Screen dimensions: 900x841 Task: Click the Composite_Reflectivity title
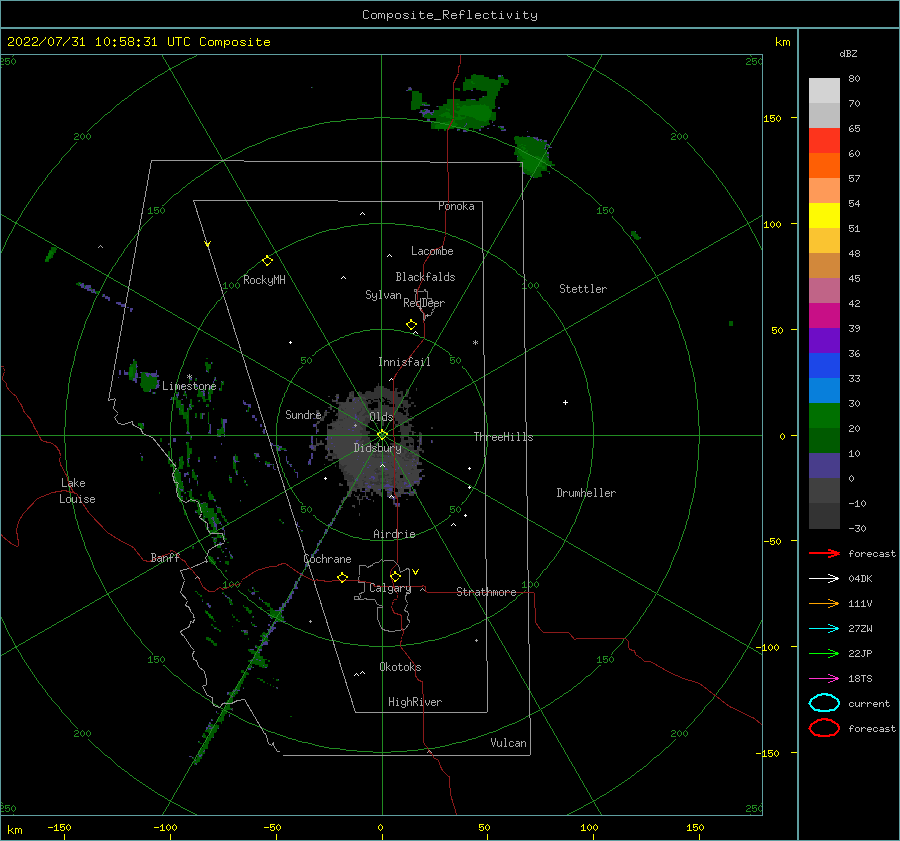pyautogui.click(x=449, y=15)
